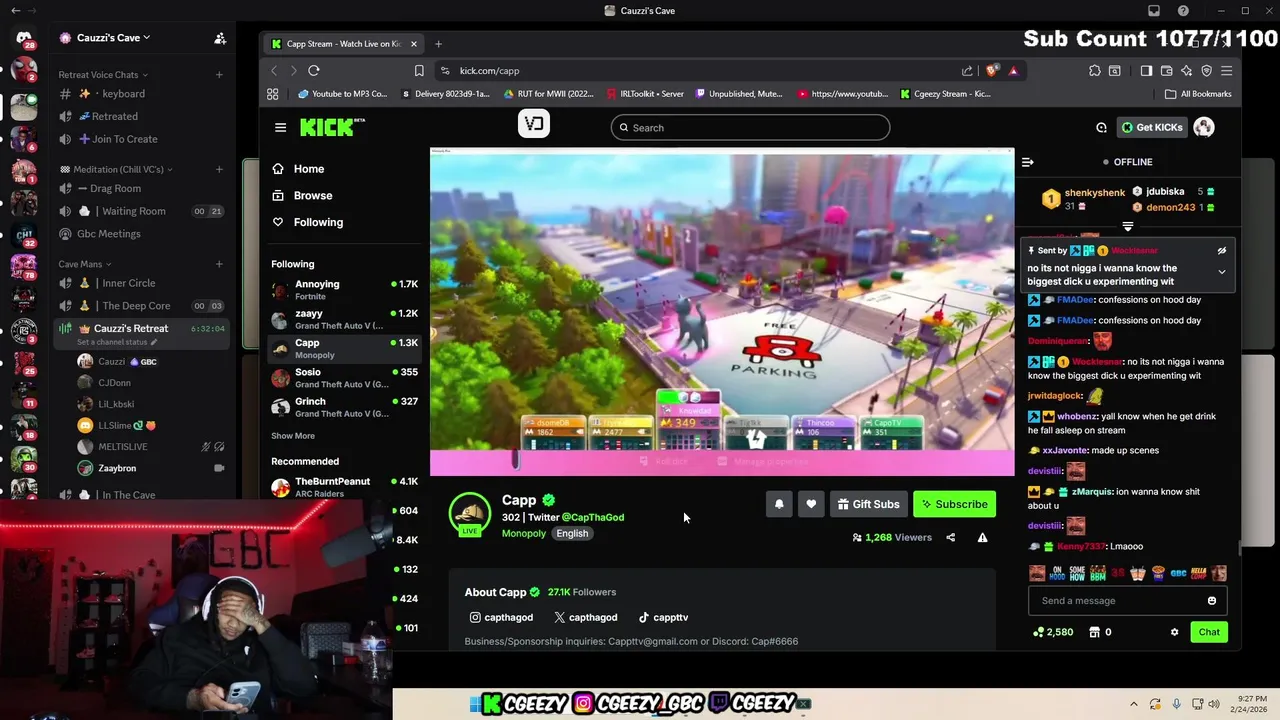The height and width of the screenshot is (720, 1280).
Task: Toggle browser sidebar panel icon
Action: [x=1147, y=71]
